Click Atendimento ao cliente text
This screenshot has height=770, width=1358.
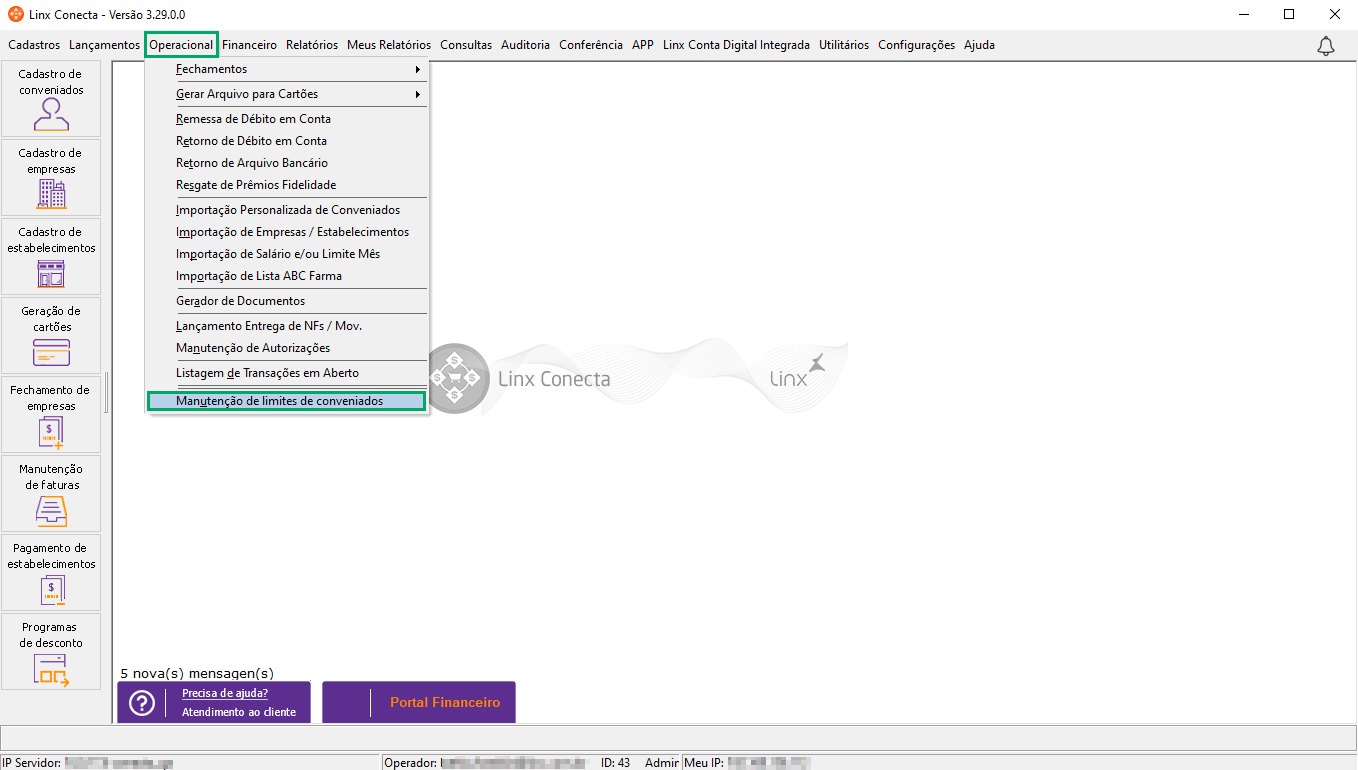[x=239, y=712]
